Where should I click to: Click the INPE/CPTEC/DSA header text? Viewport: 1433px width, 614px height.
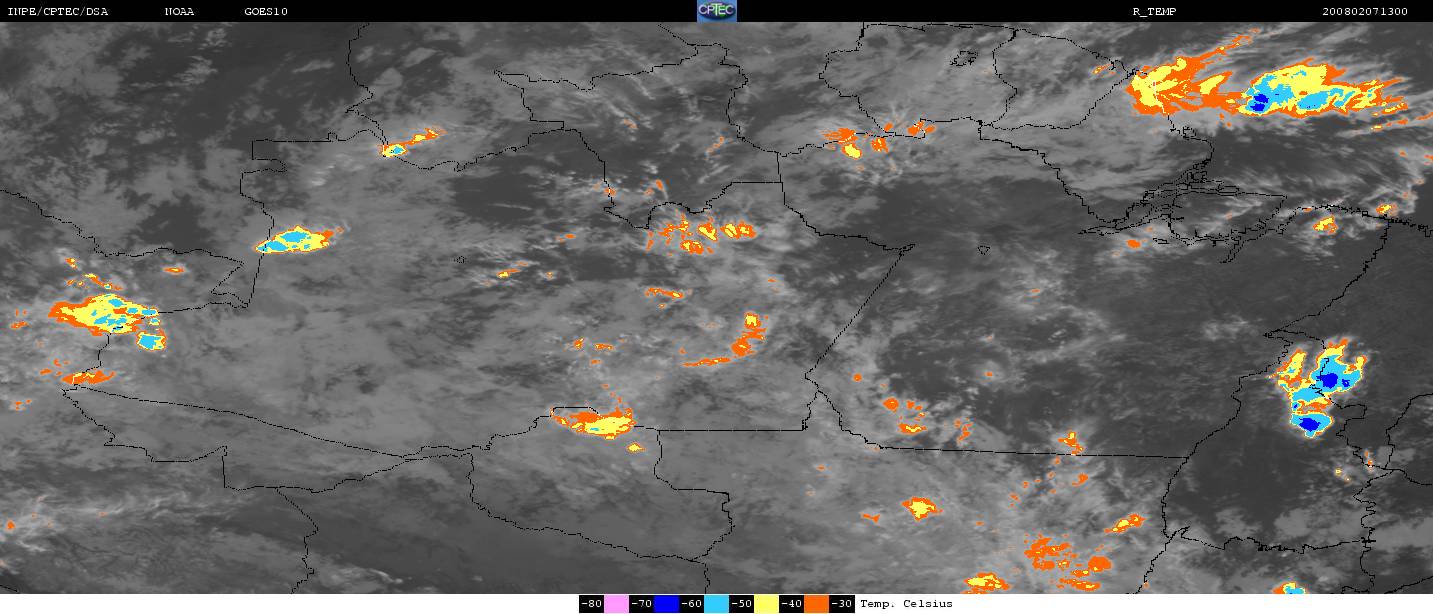tap(57, 11)
